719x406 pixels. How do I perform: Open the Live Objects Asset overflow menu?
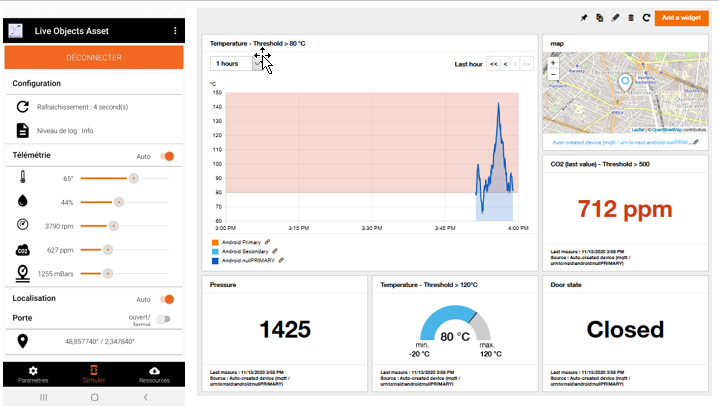pyautogui.click(x=175, y=31)
